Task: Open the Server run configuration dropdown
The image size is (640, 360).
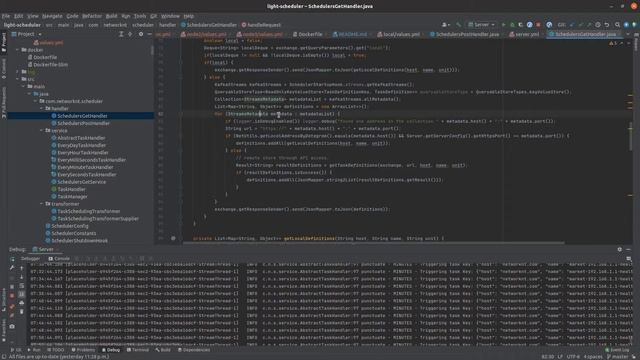Action: pyautogui.click(x=482, y=25)
